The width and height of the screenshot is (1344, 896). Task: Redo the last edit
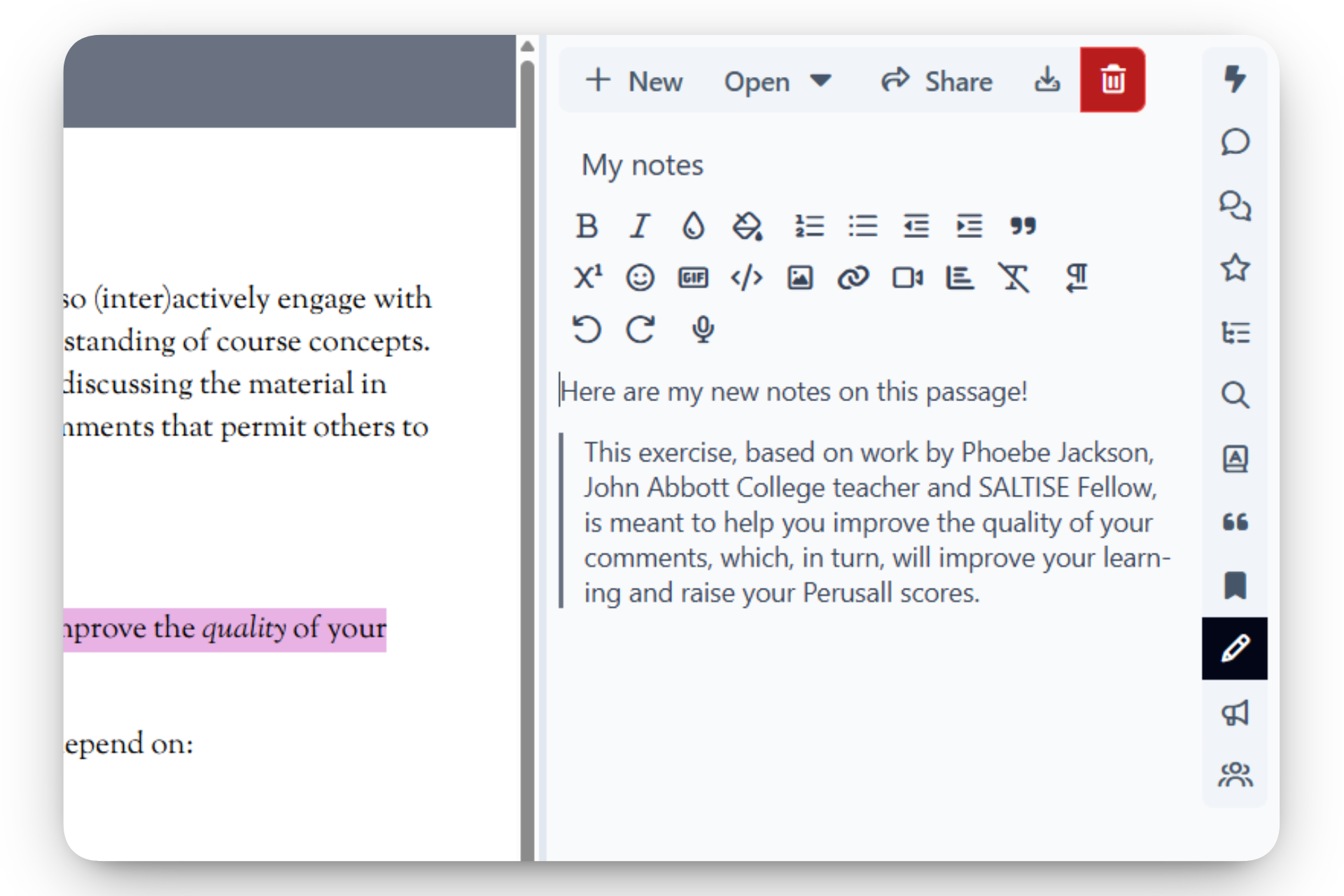[640, 329]
